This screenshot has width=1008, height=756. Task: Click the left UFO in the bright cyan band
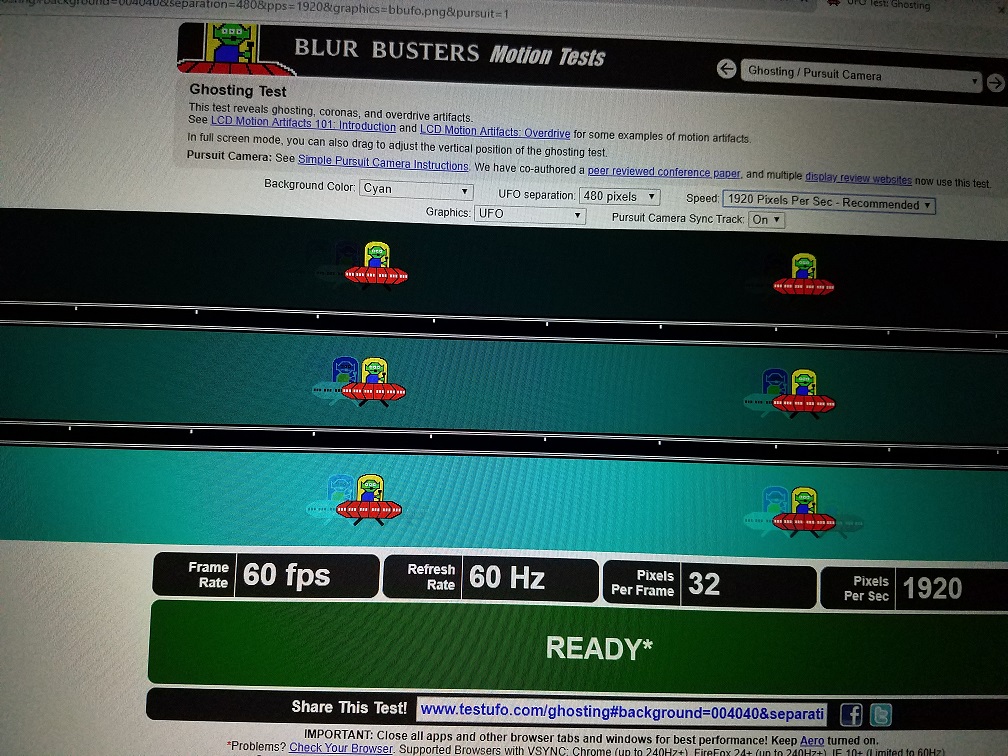click(x=368, y=500)
